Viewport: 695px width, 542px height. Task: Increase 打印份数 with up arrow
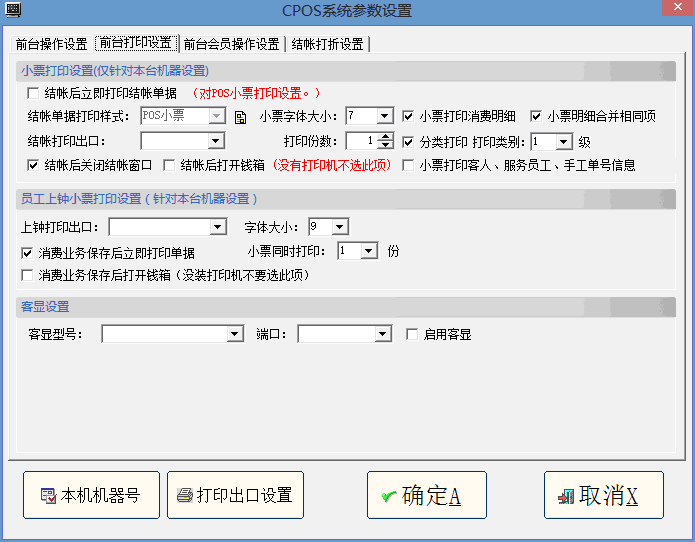tap(386, 137)
